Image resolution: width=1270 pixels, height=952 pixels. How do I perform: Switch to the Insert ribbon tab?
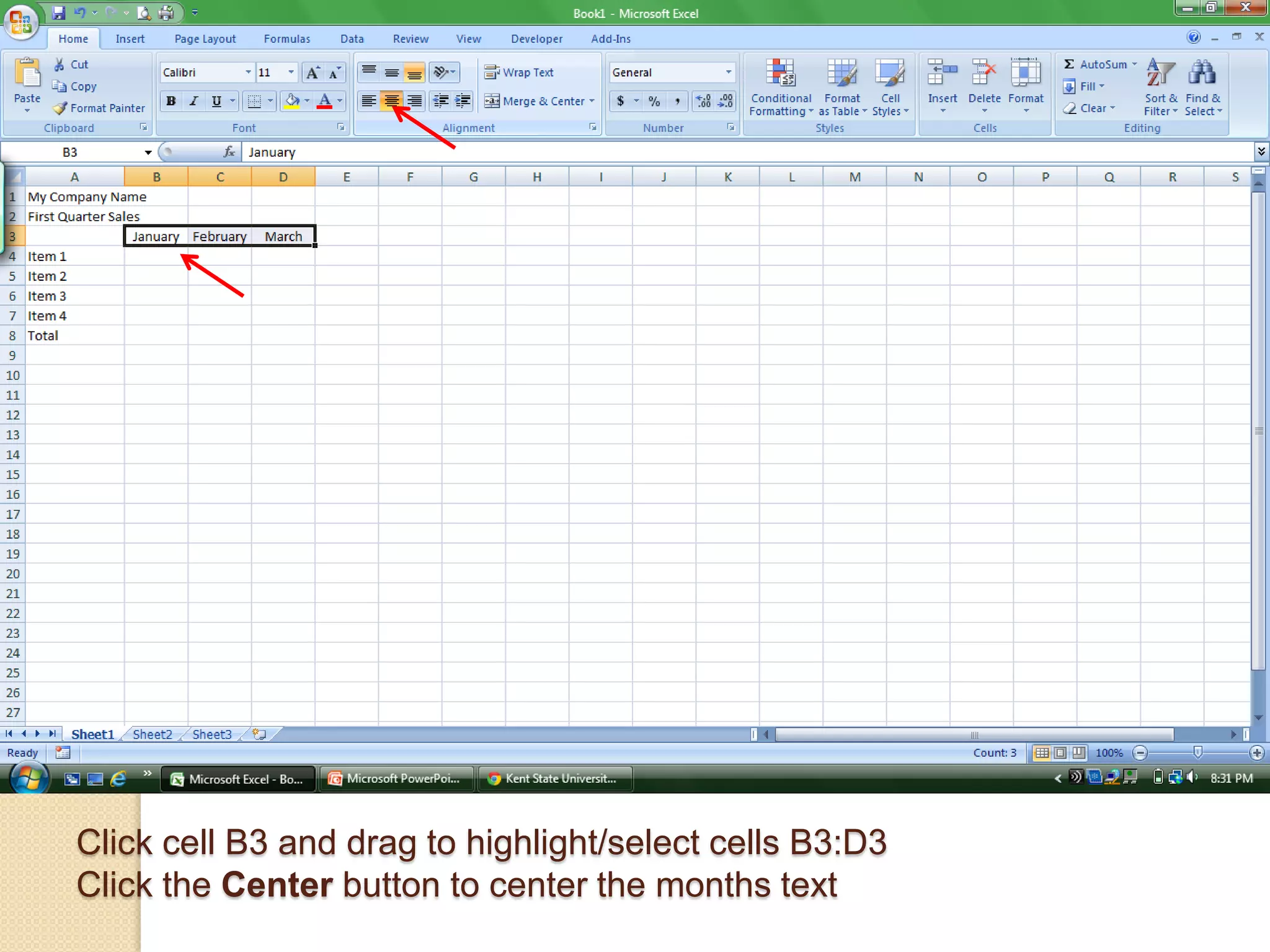pos(130,38)
